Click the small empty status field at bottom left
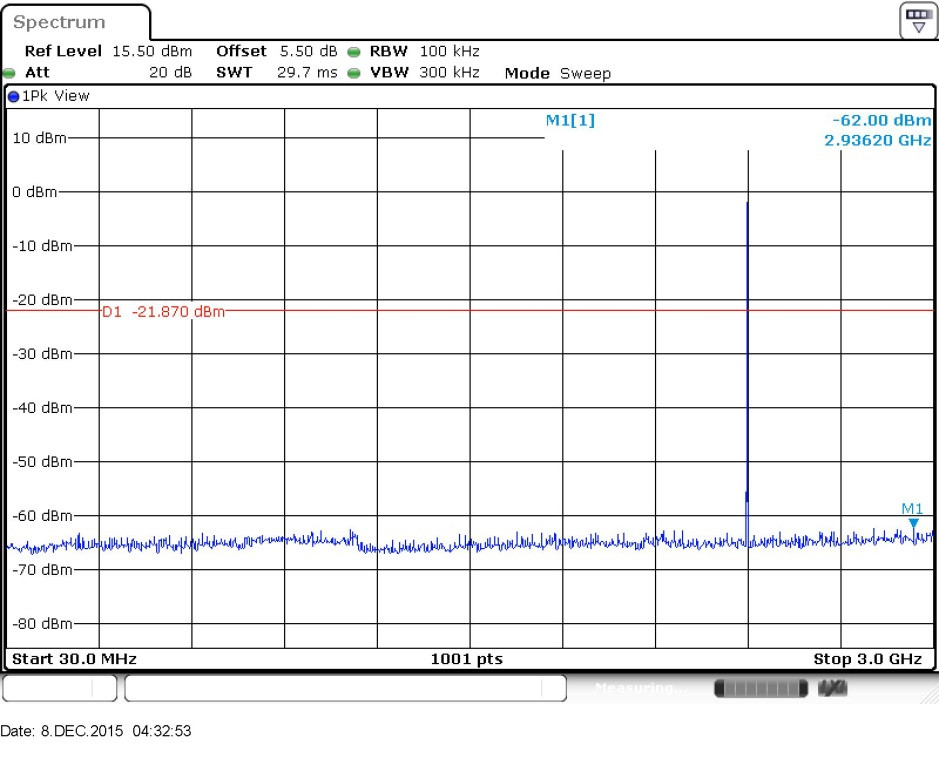Image resolution: width=939 pixels, height=758 pixels. 59,688
